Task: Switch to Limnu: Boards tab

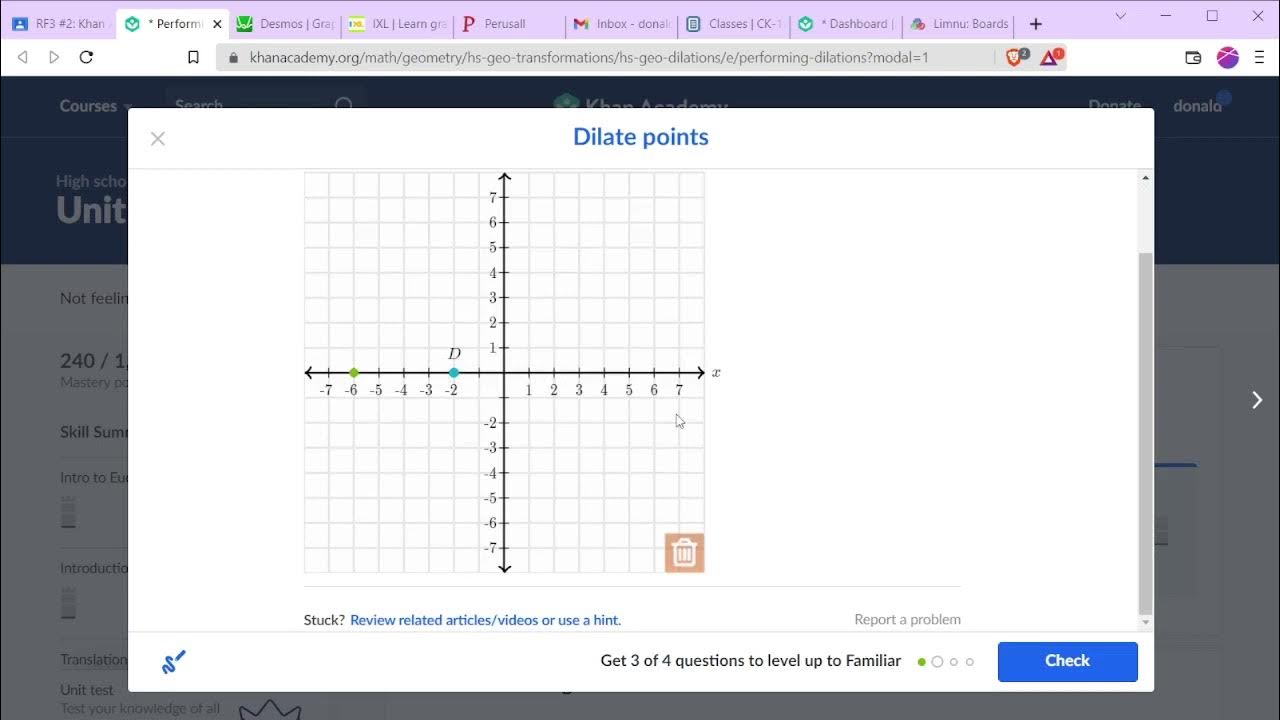Action: point(959,24)
